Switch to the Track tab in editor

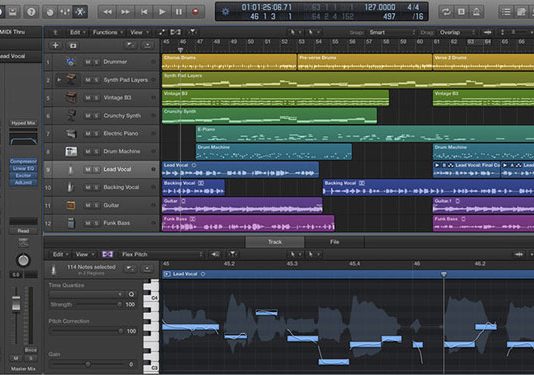point(274,242)
